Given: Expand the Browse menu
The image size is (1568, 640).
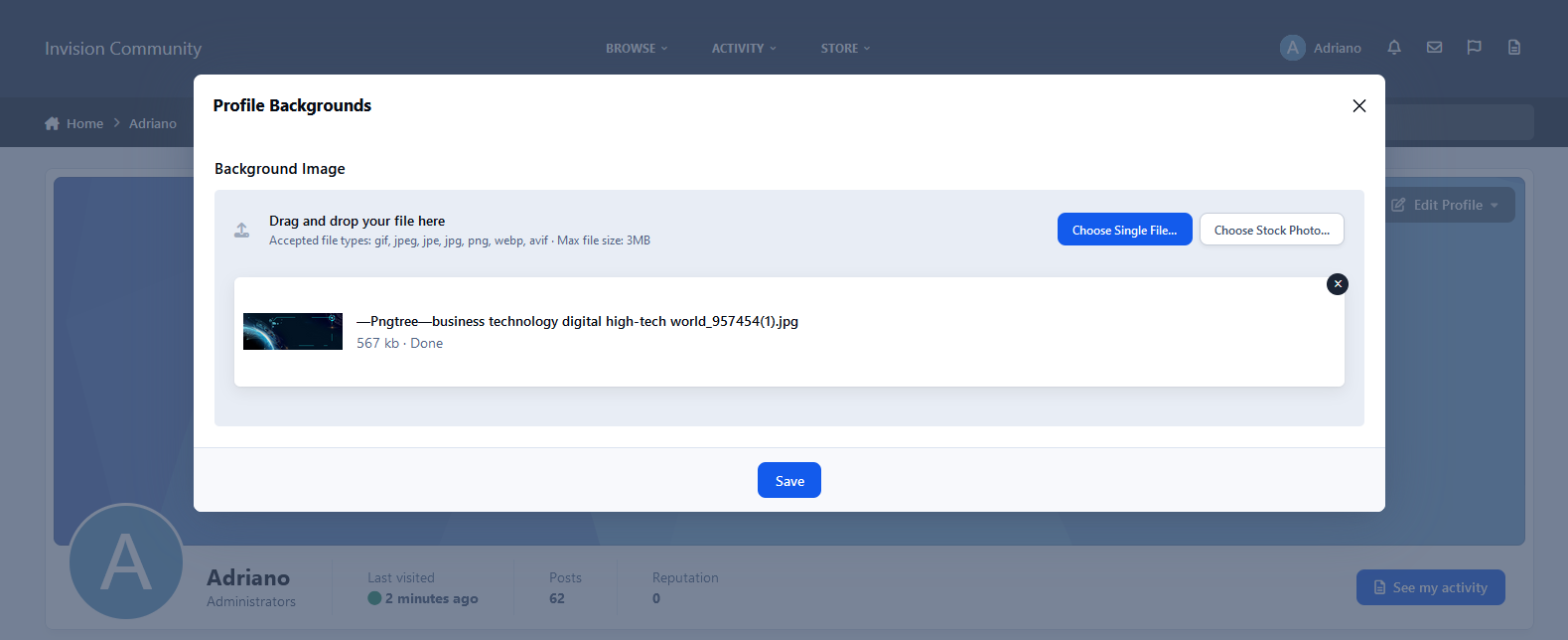Looking at the screenshot, I should tap(637, 48).
